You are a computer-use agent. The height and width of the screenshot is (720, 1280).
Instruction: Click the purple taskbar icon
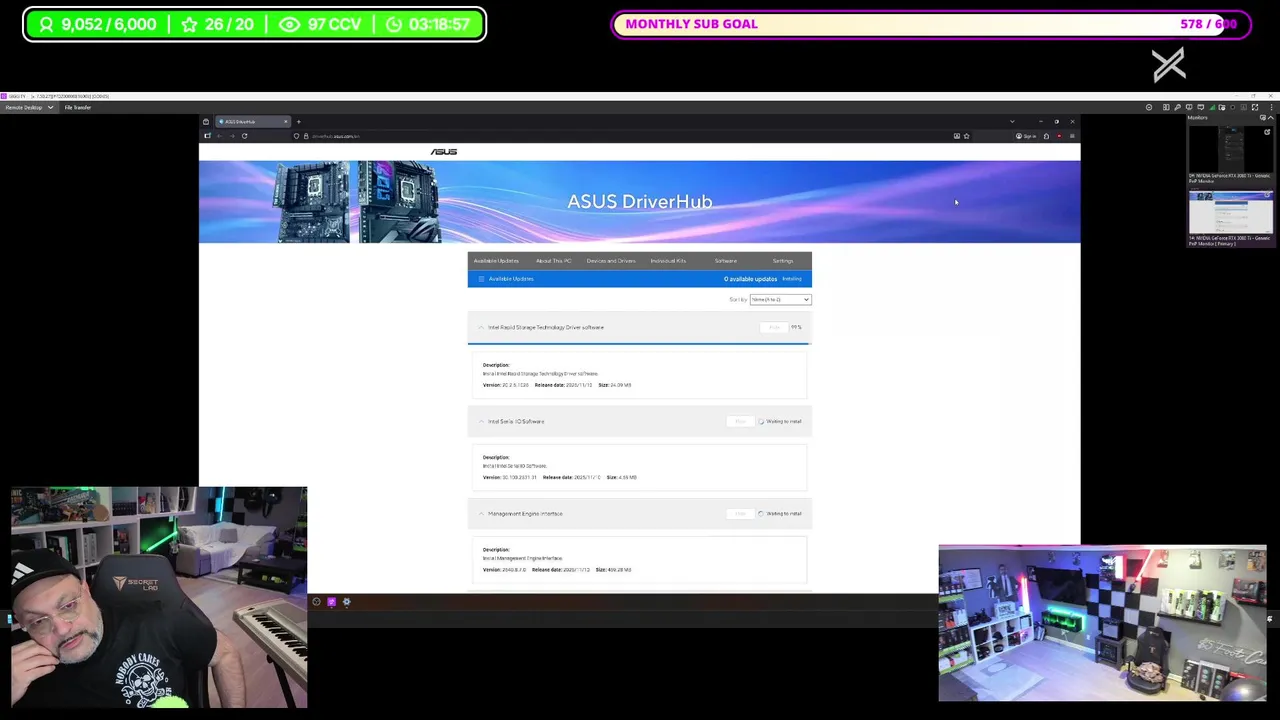[331, 602]
